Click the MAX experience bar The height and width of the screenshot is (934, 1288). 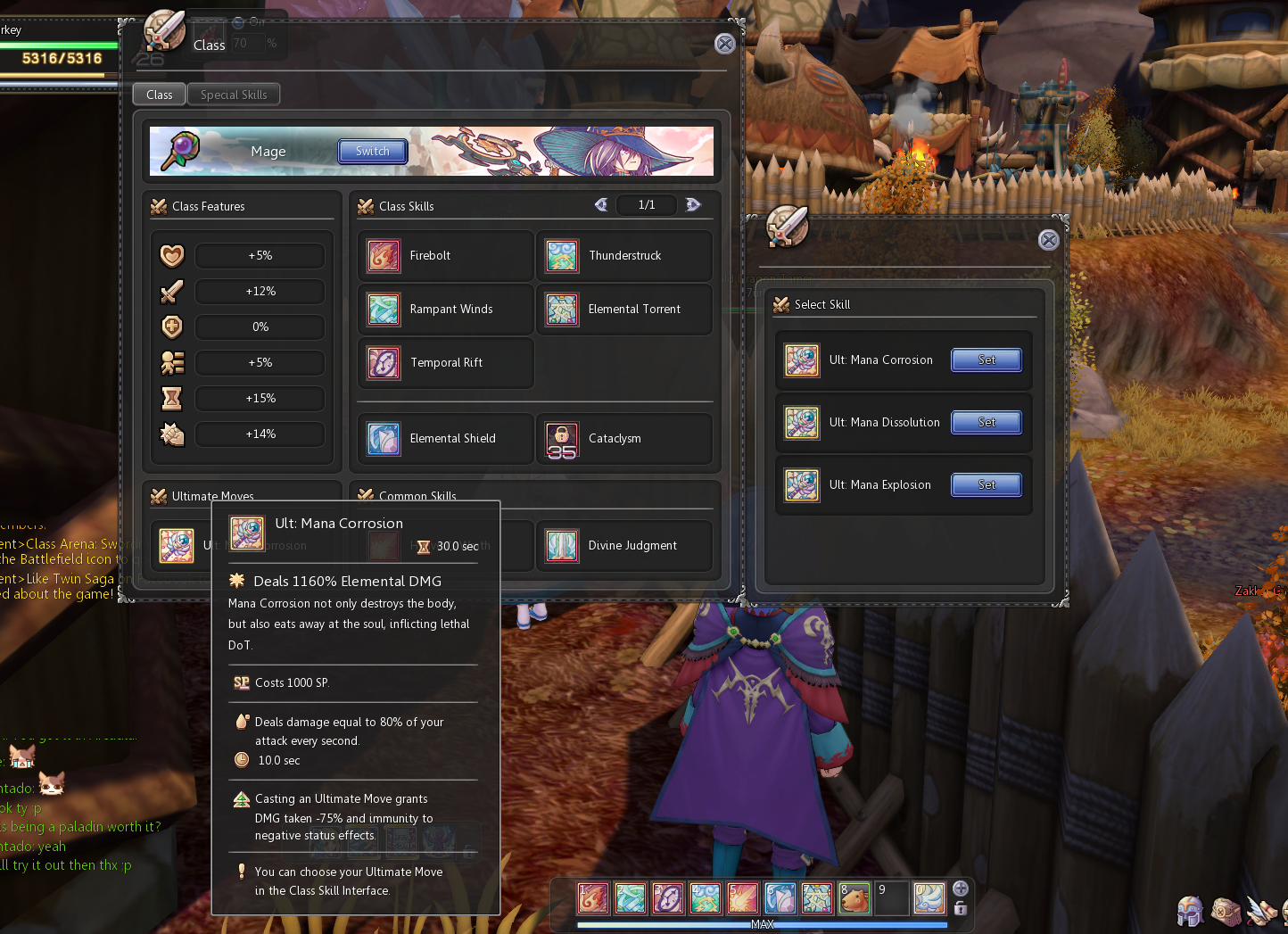coord(763,924)
